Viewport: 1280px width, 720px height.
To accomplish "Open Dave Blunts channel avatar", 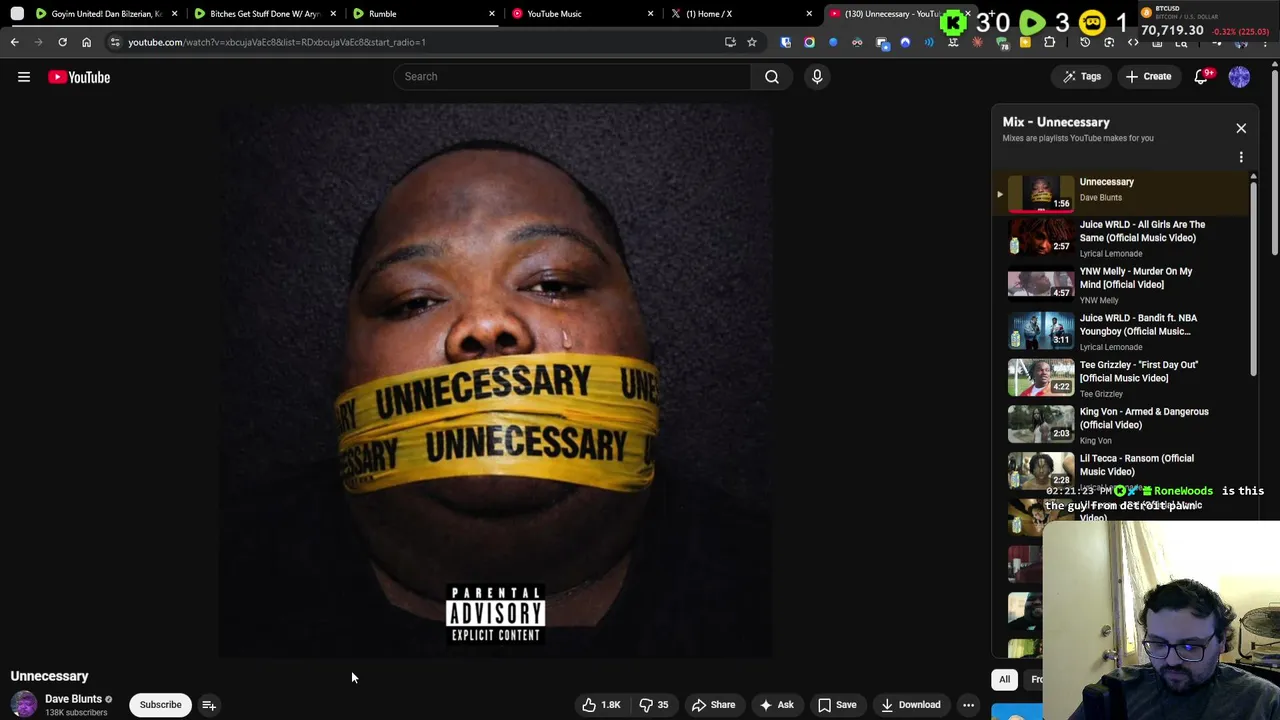I will coord(24,705).
